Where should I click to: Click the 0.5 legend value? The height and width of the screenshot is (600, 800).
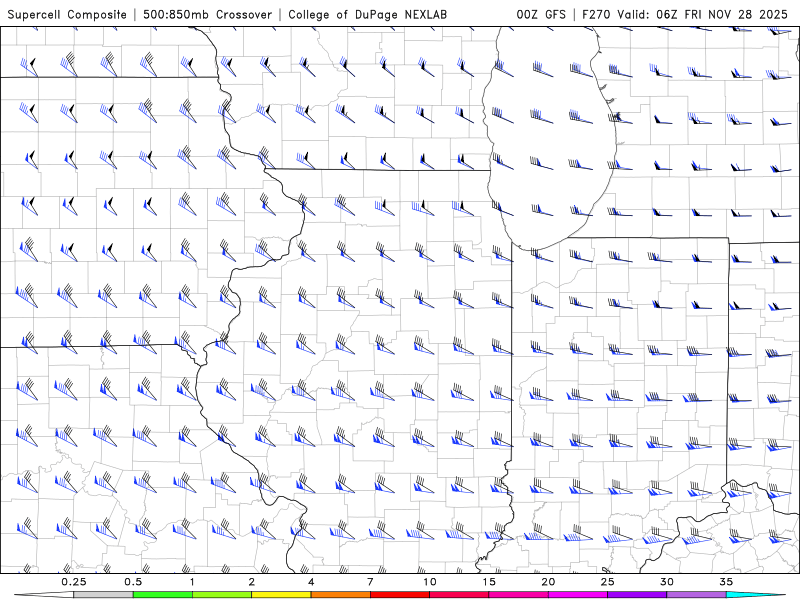(x=133, y=582)
